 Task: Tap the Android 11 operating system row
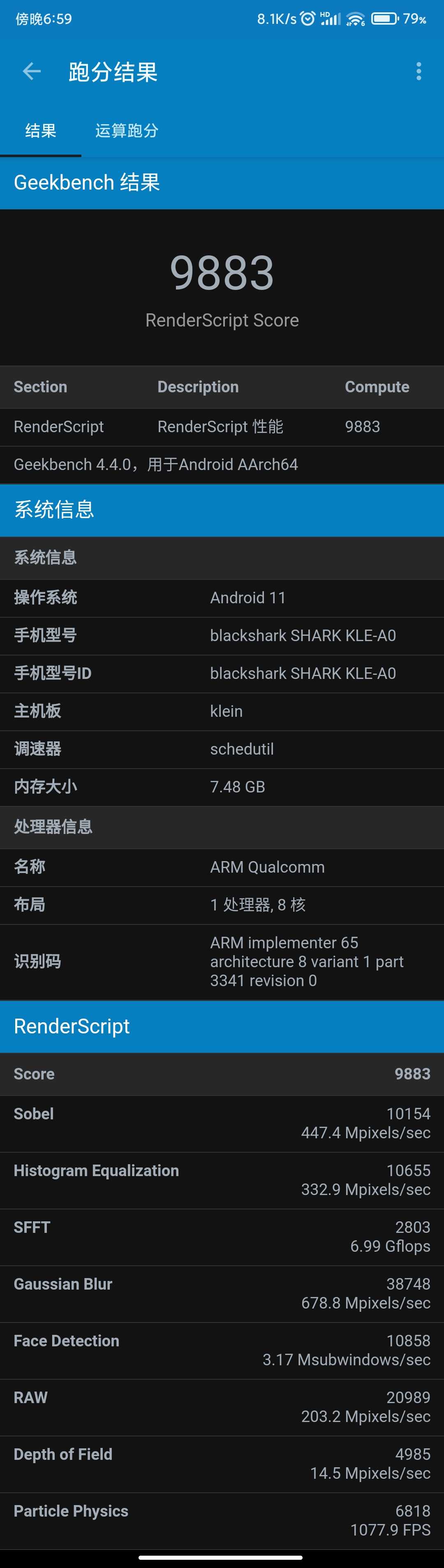(222, 598)
